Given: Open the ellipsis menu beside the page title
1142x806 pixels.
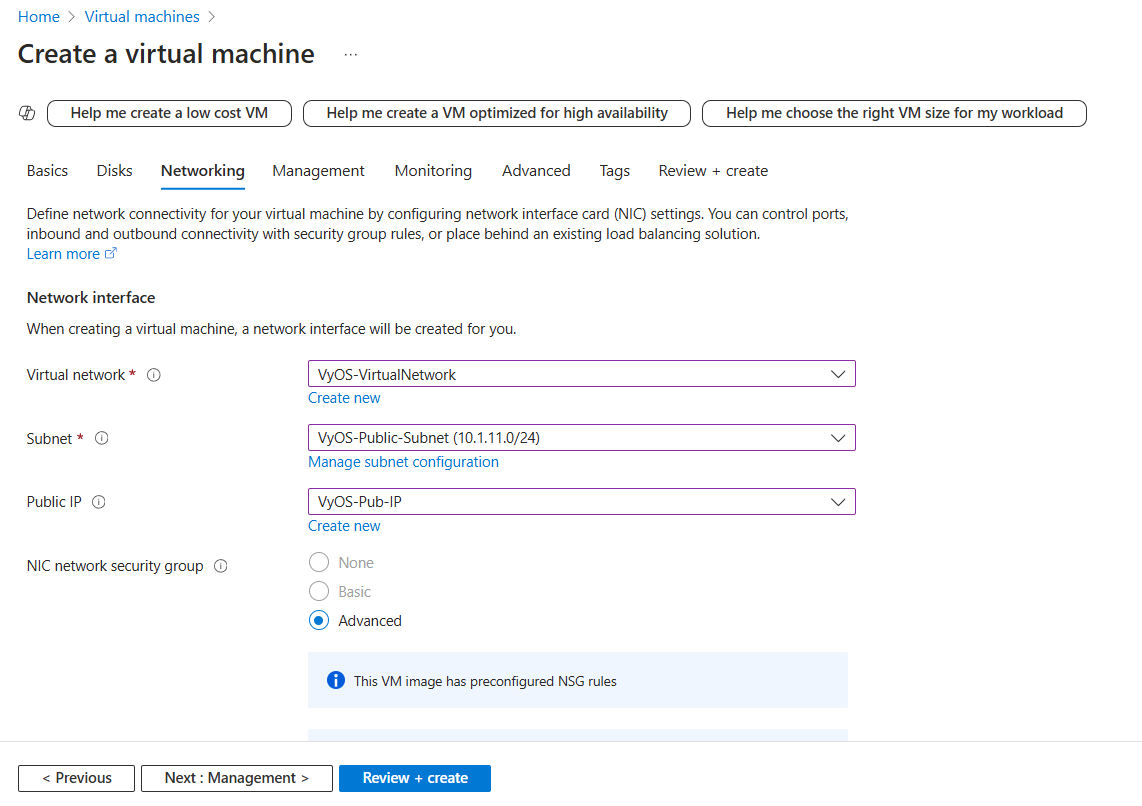Looking at the screenshot, I should pyautogui.click(x=350, y=56).
